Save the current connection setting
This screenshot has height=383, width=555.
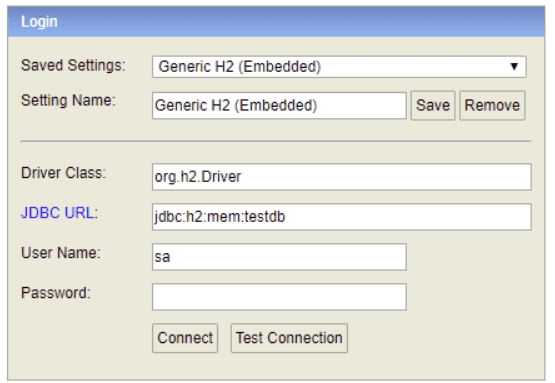tap(433, 105)
